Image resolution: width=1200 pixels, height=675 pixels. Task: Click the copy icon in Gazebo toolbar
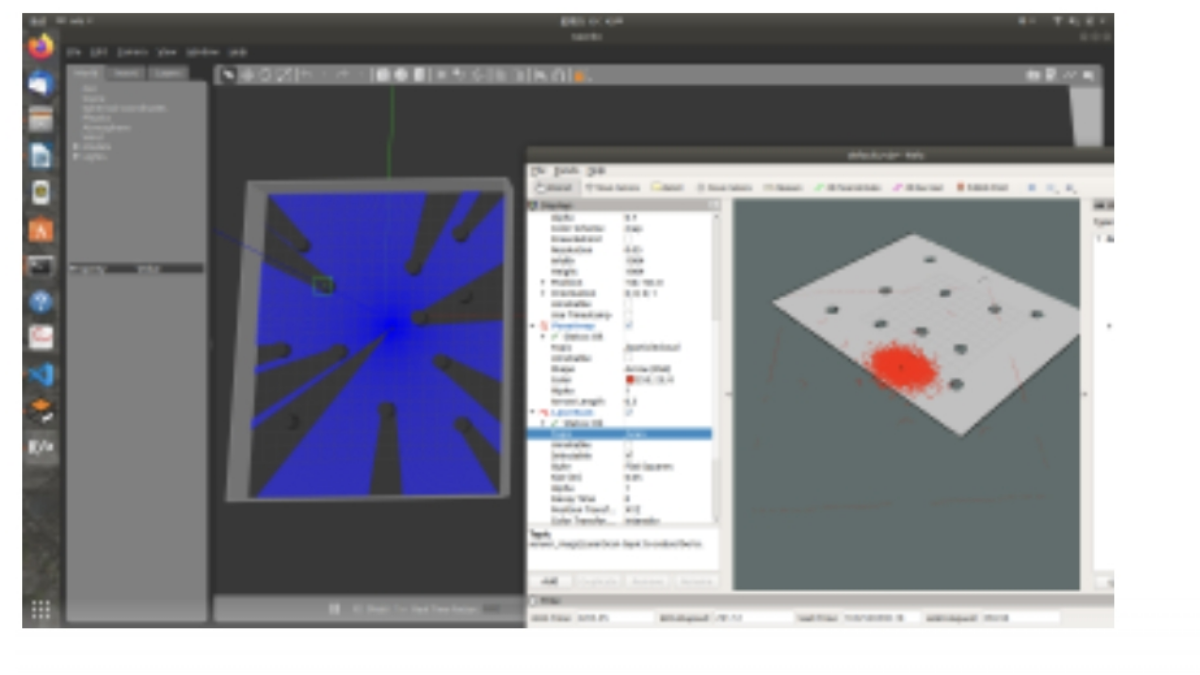pyautogui.click(x=500, y=75)
